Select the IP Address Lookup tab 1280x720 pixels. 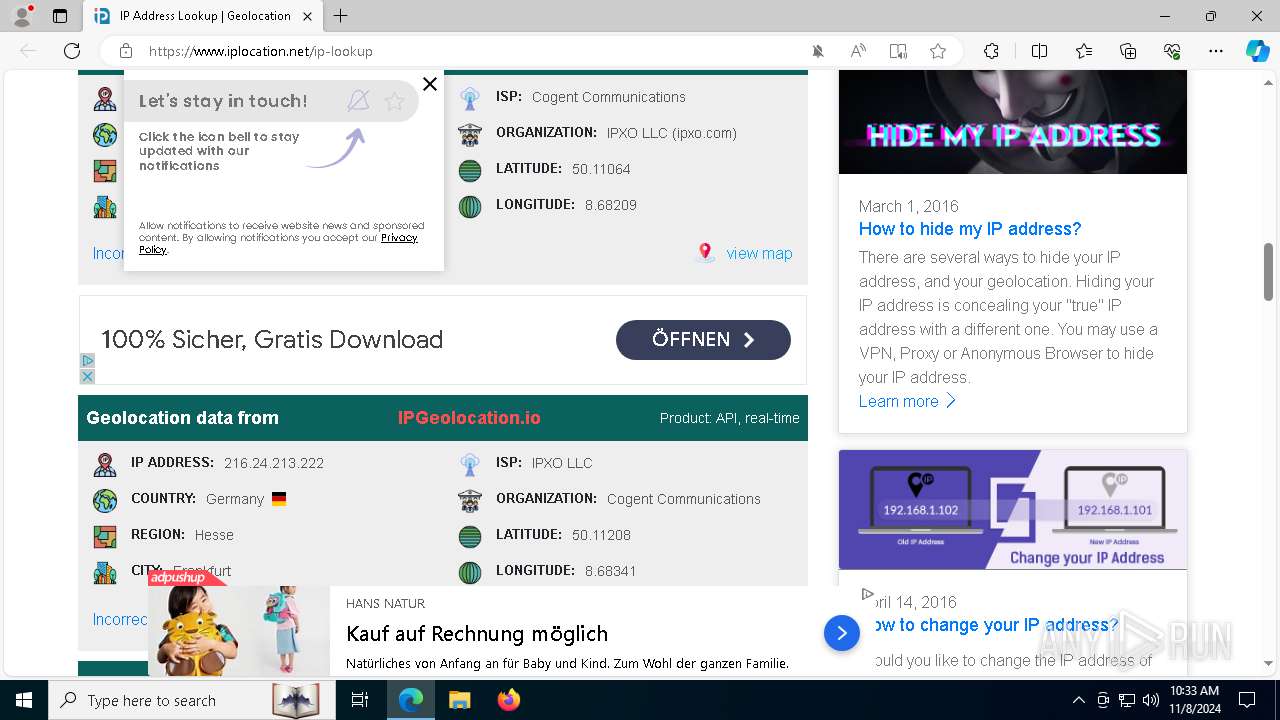click(203, 16)
